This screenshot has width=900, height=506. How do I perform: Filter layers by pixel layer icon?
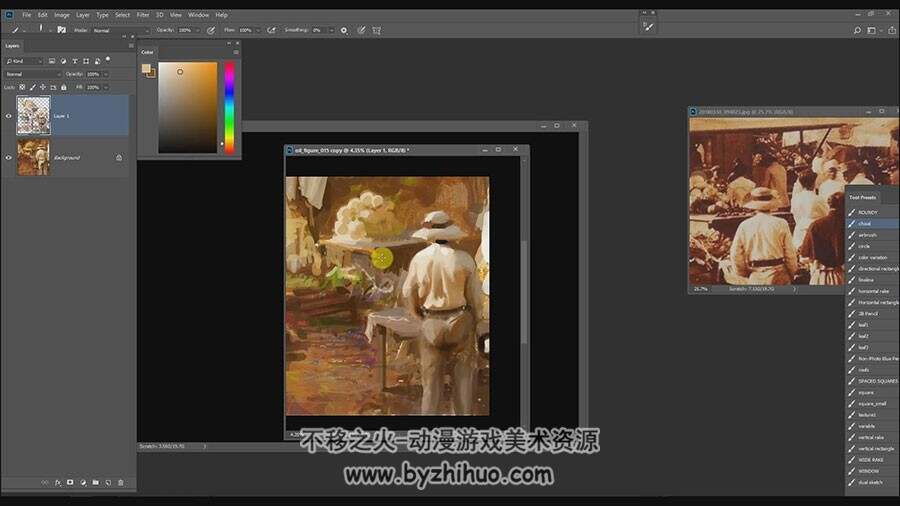pyautogui.click(x=52, y=61)
